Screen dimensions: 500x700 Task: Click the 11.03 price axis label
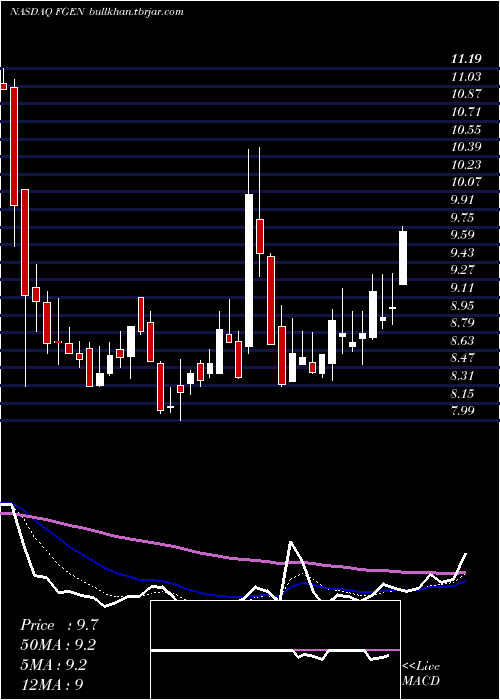click(x=466, y=77)
